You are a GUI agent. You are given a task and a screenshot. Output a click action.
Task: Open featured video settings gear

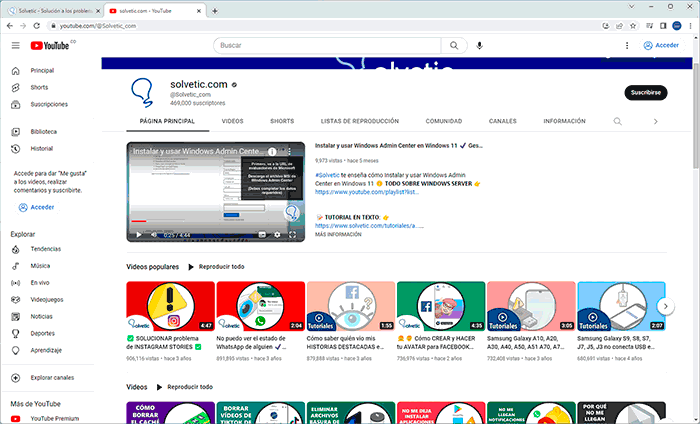point(277,235)
